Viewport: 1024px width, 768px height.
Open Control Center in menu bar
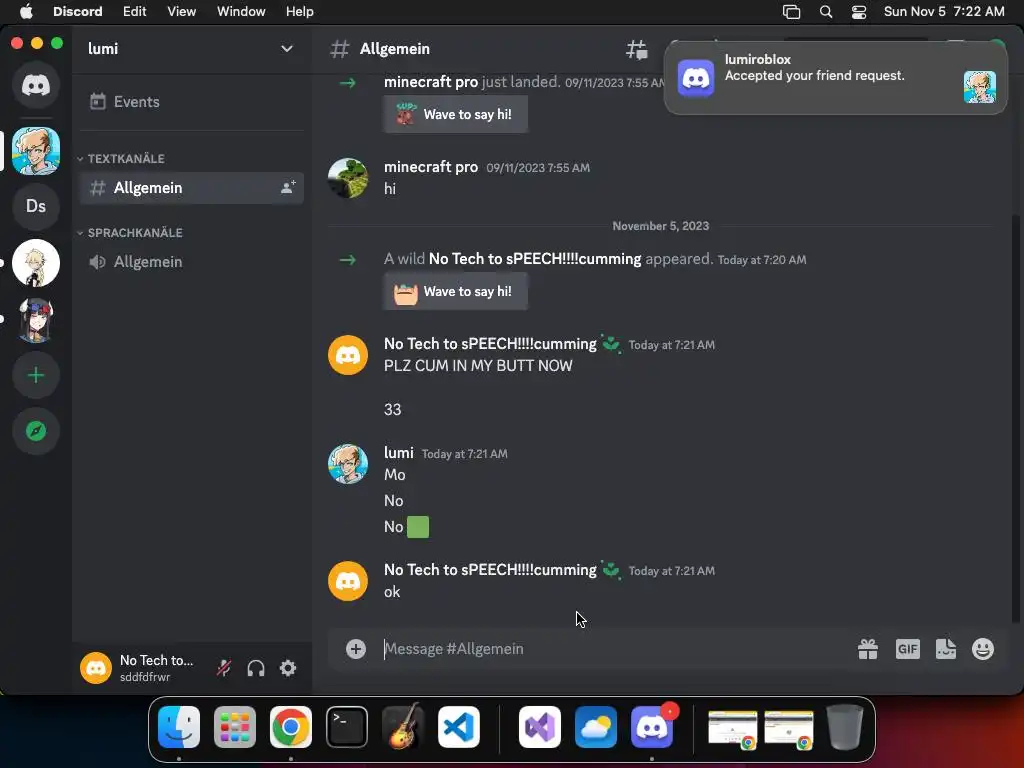click(859, 11)
